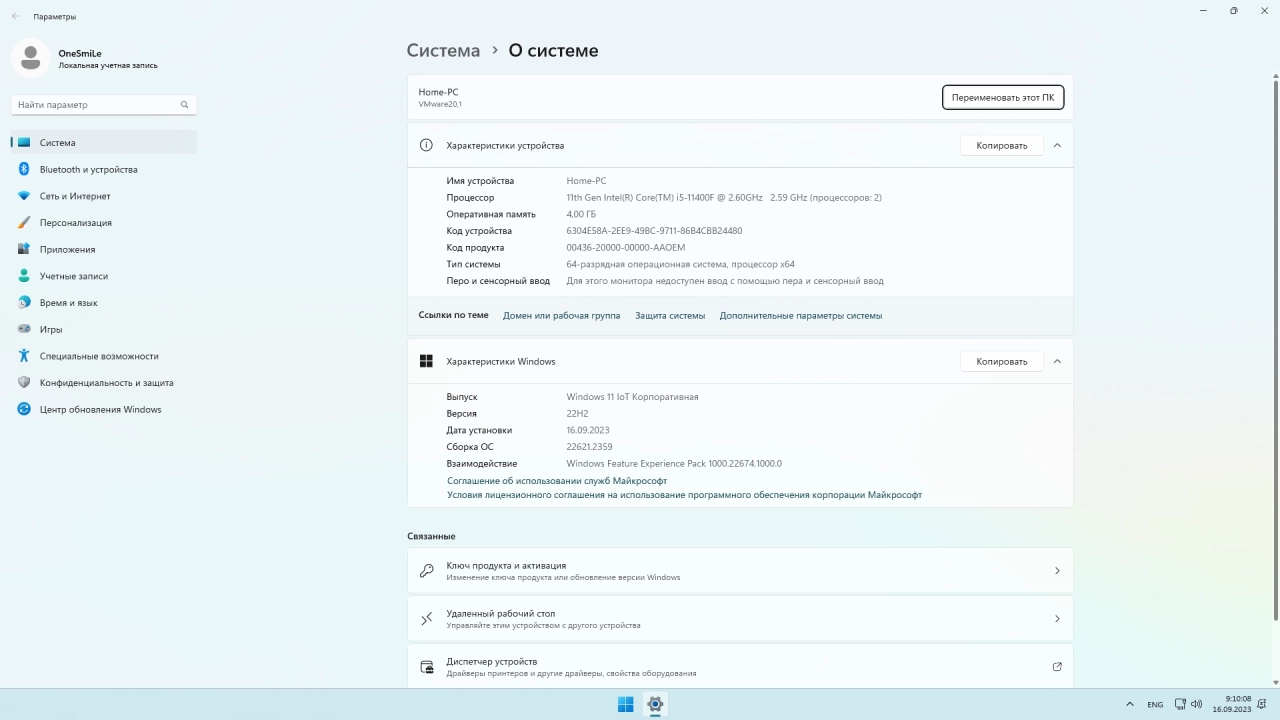Click the Персонализация brush icon
The image size is (1280, 720).
(x=24, y=223)
